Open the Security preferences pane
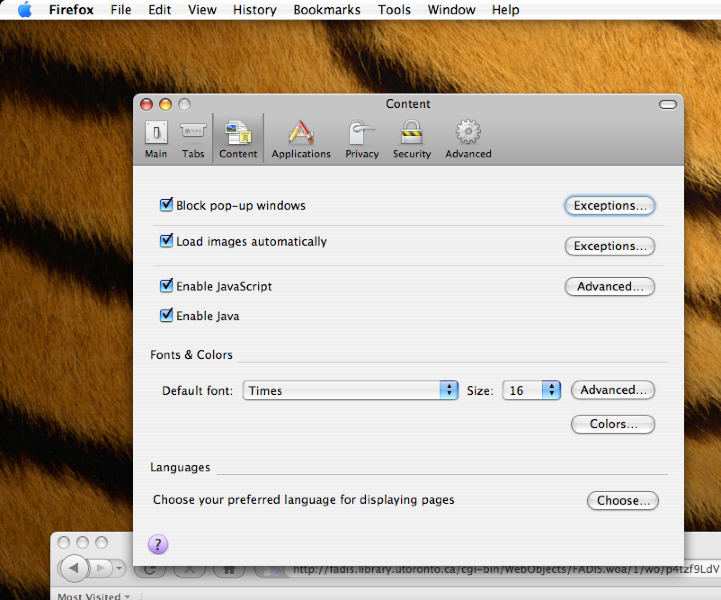Screen dimensions: 721x600 click(x=412, y=139)
